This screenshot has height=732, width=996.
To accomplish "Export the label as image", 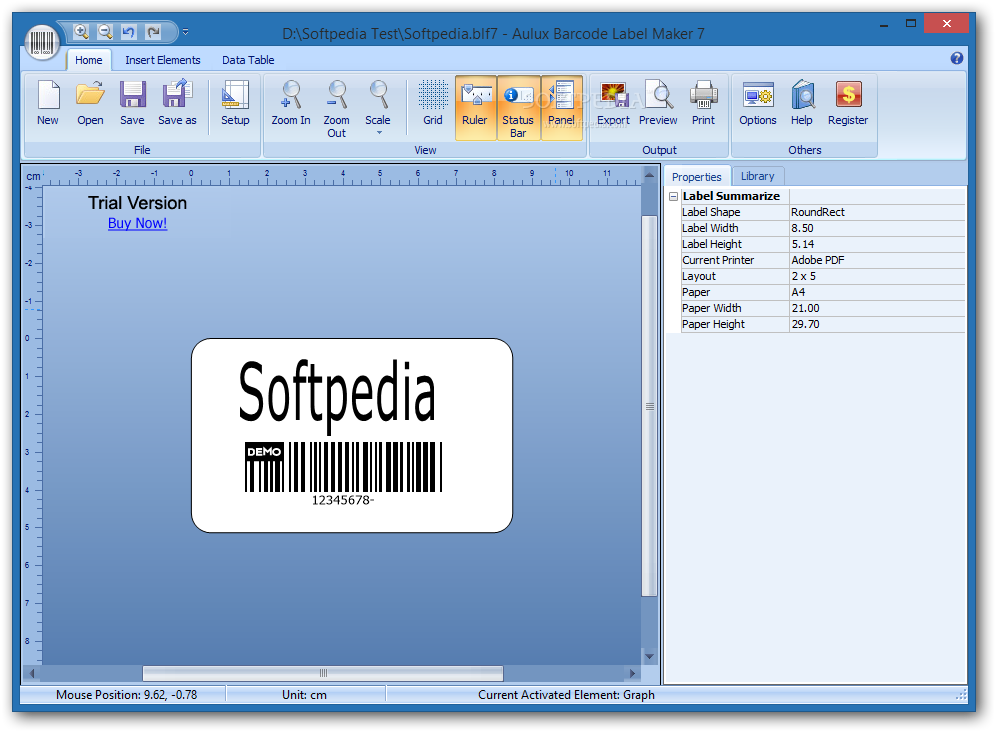I will [614, 104].
